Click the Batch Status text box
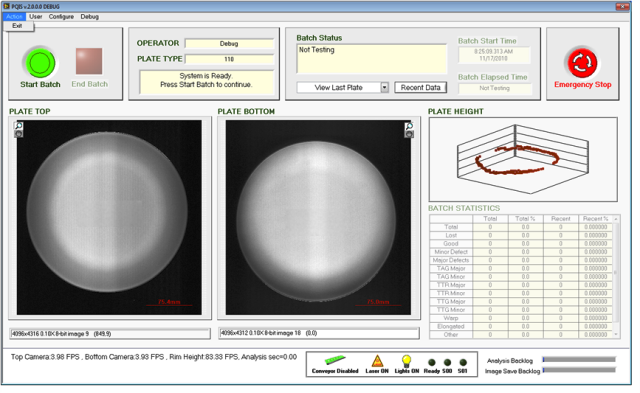The height and width of the screenshot is (393, 640). point(371,59)
